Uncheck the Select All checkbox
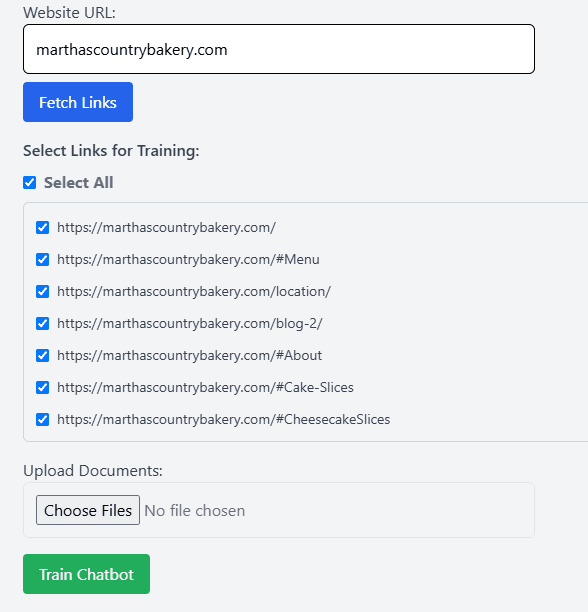Image resolution: width=588 pixels, height=612 pixels. 30,182
